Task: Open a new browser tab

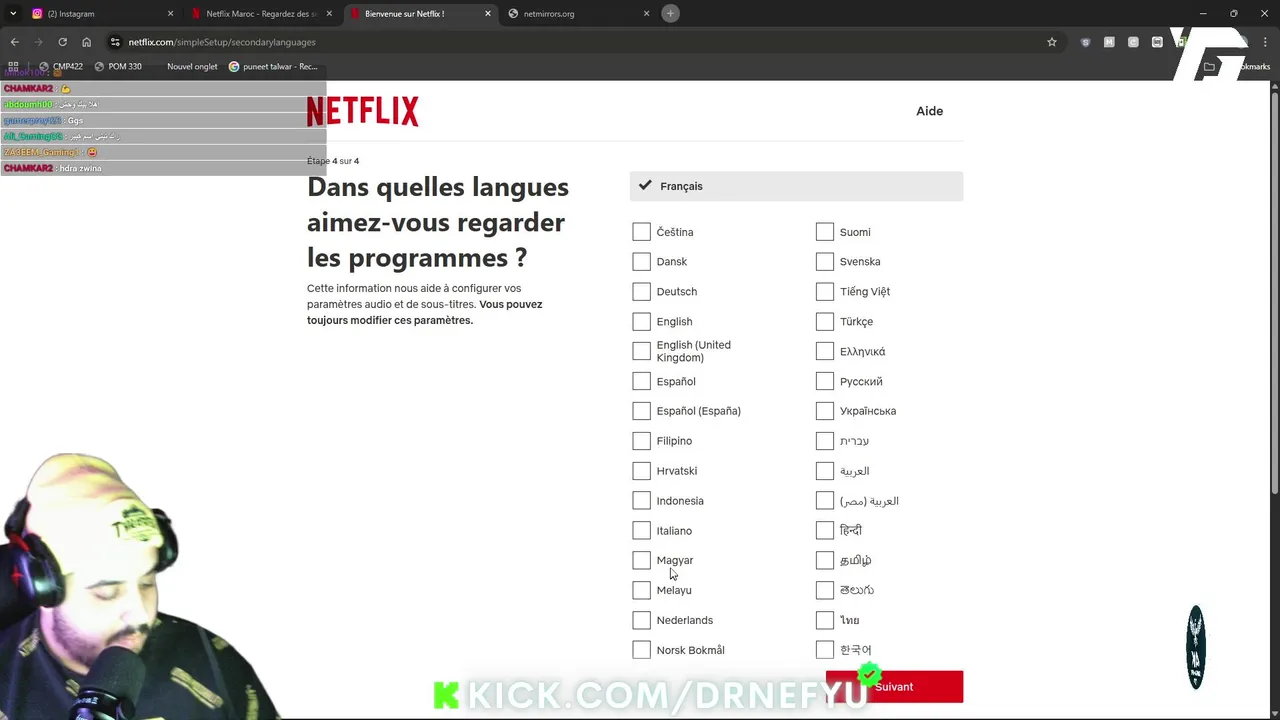Action: click(670, 13)
